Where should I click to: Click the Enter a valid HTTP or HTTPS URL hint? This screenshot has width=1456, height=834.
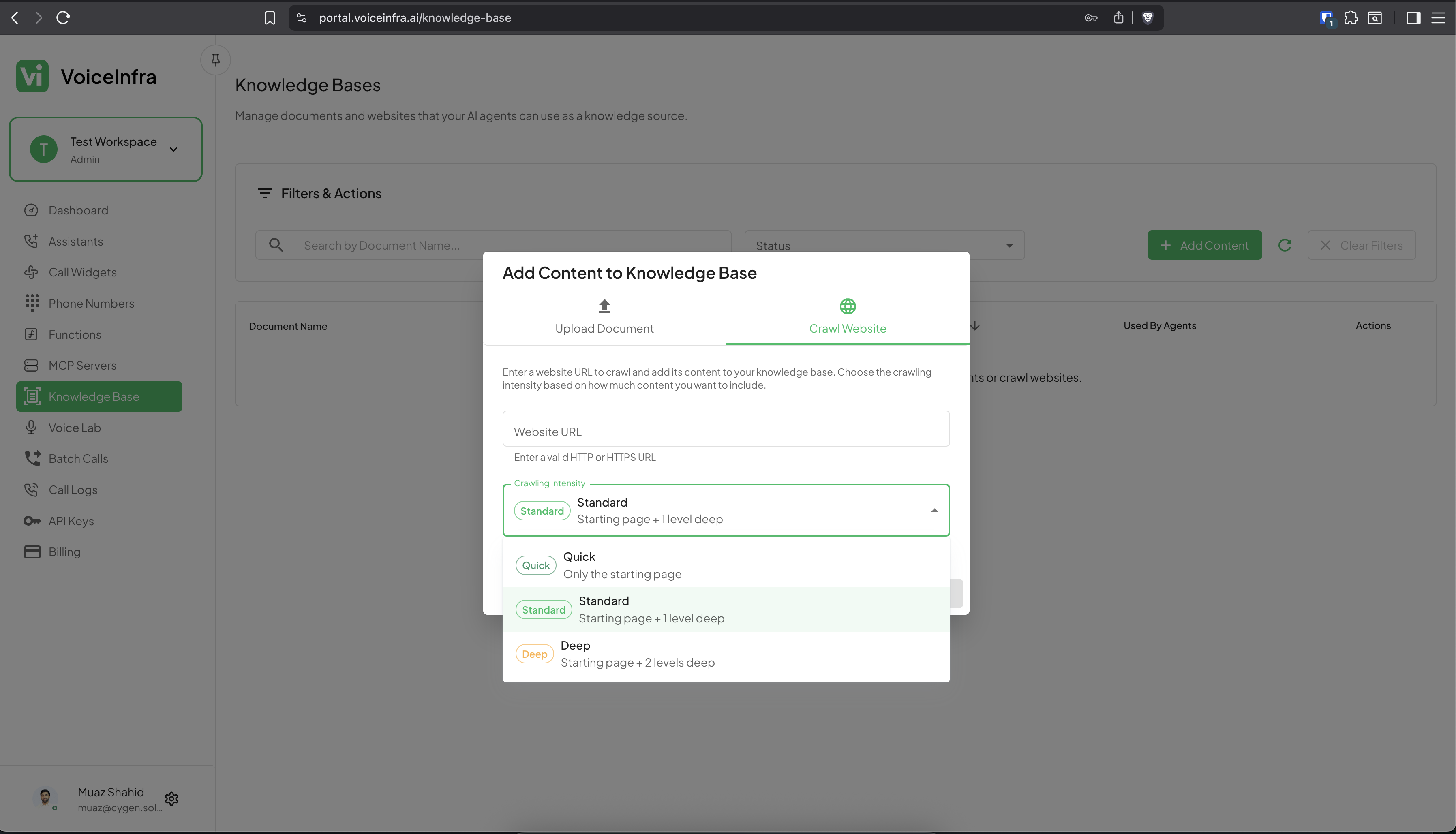584,457
